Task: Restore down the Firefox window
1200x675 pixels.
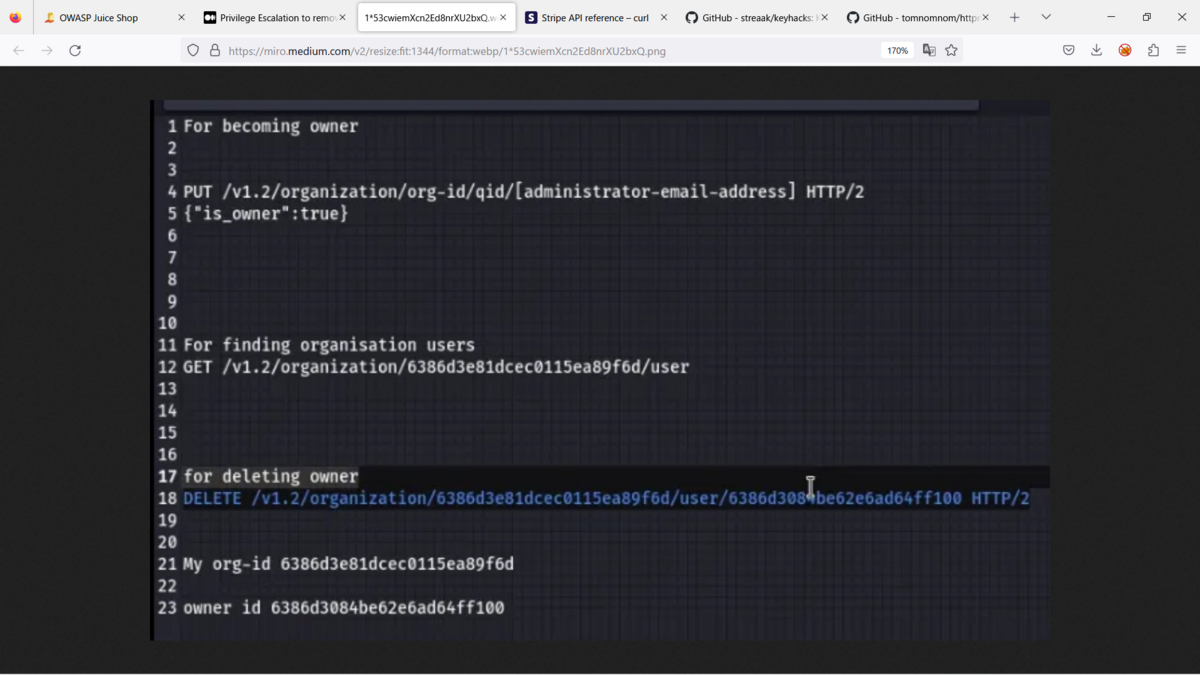Action: (x=1146, y=17)
